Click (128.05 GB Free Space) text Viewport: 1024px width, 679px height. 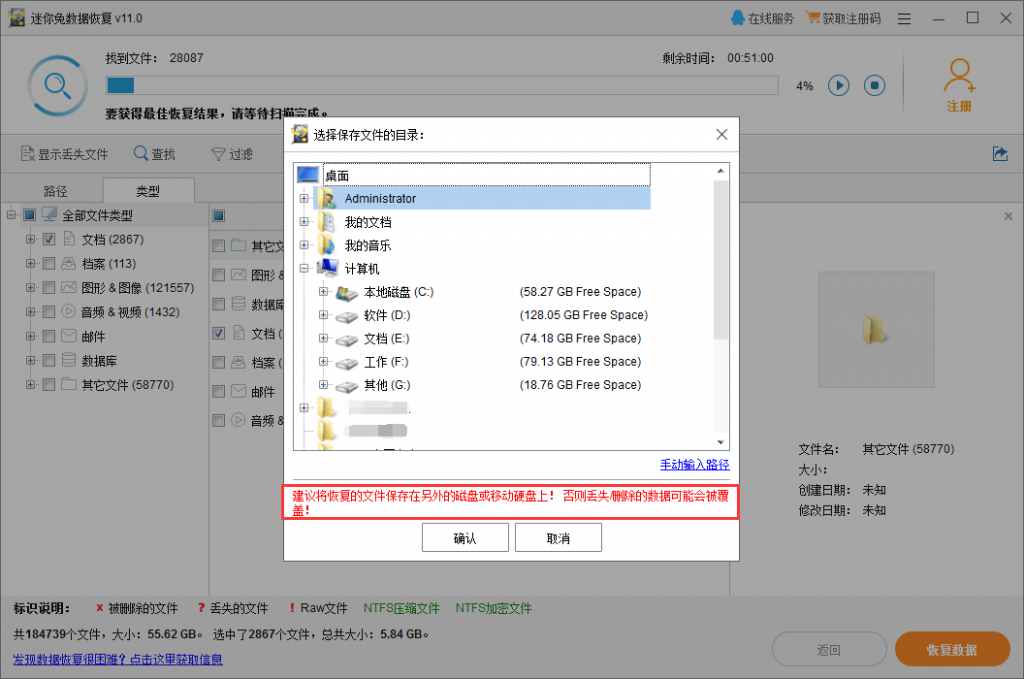coord(584,315)
